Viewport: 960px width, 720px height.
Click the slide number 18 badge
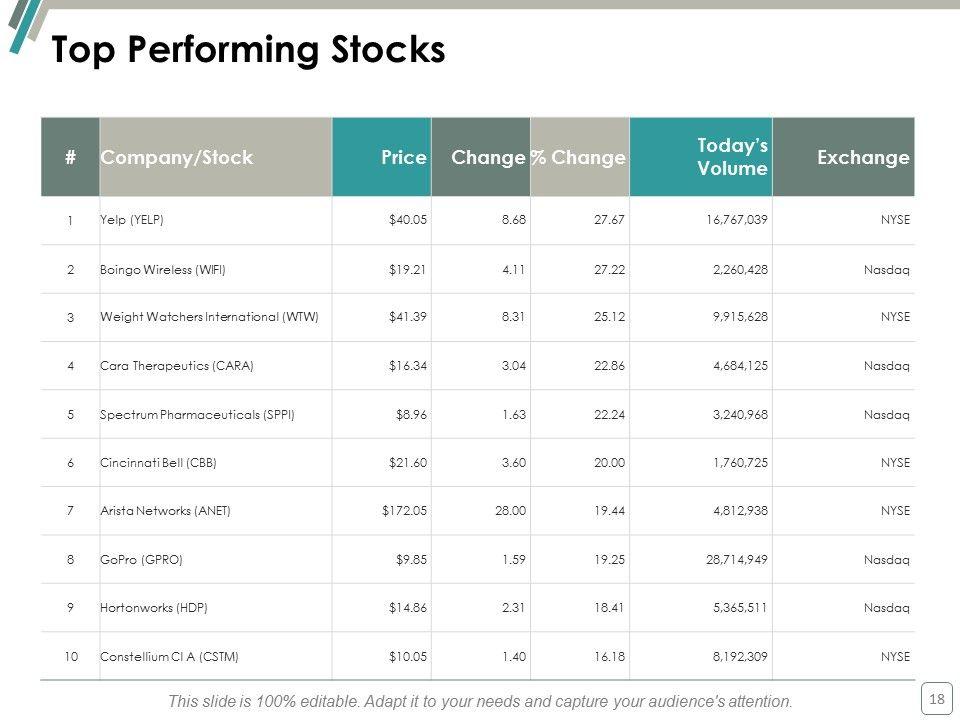pos(937,698)
